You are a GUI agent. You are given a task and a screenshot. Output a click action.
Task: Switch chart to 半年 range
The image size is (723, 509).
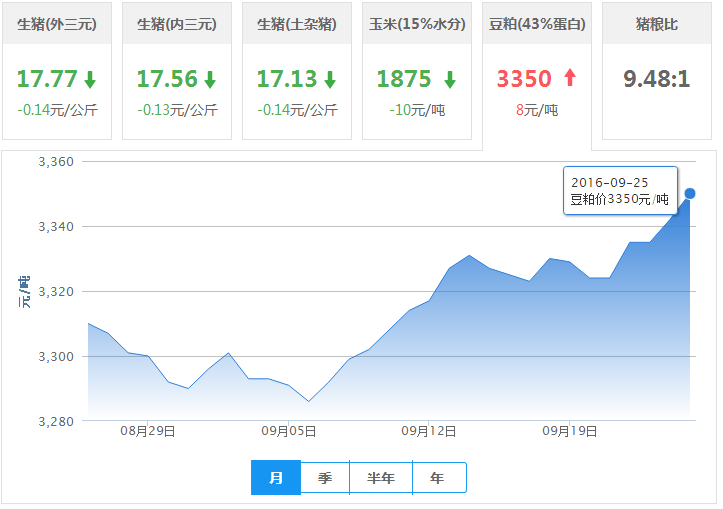(381, 478)
